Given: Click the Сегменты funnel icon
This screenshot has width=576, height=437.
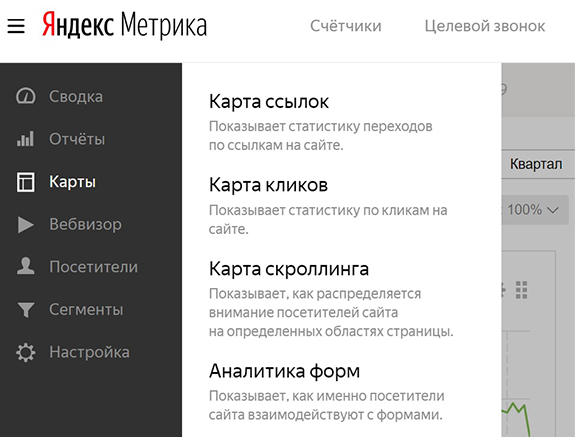Looking at the screenshot, I should 26,310.
